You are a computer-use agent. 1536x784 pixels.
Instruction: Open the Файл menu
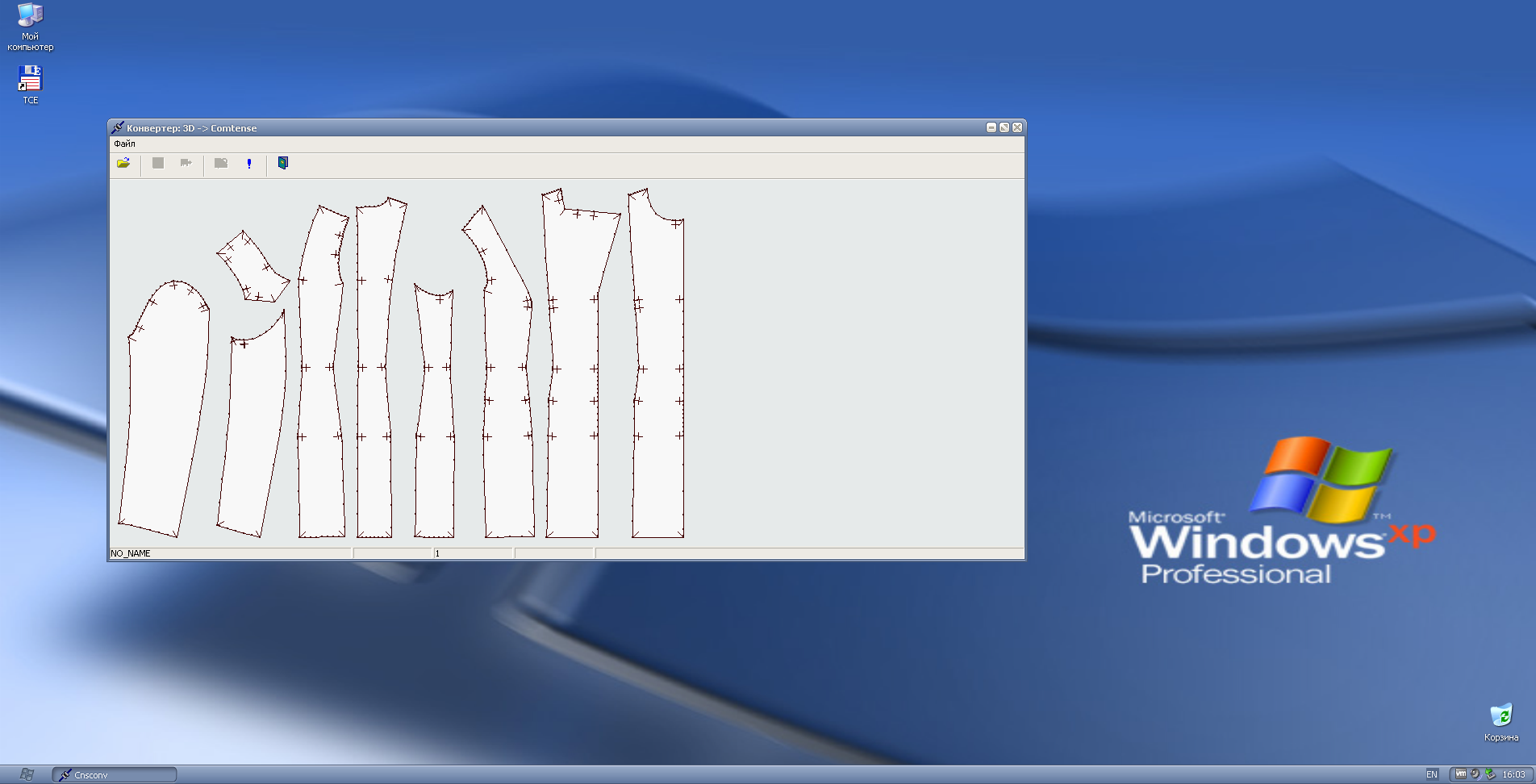[125, 144]
